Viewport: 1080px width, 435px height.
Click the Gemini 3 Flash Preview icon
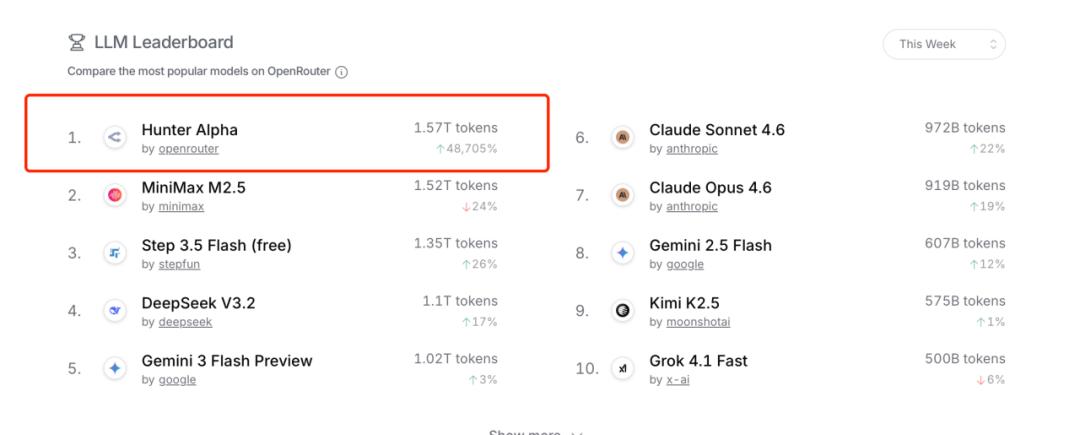pos(114,369)
